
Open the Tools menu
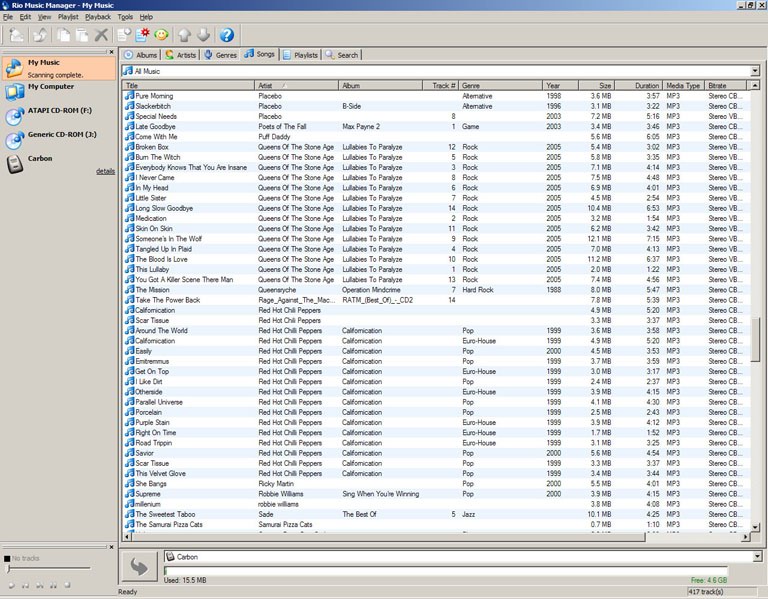point(125,17)
